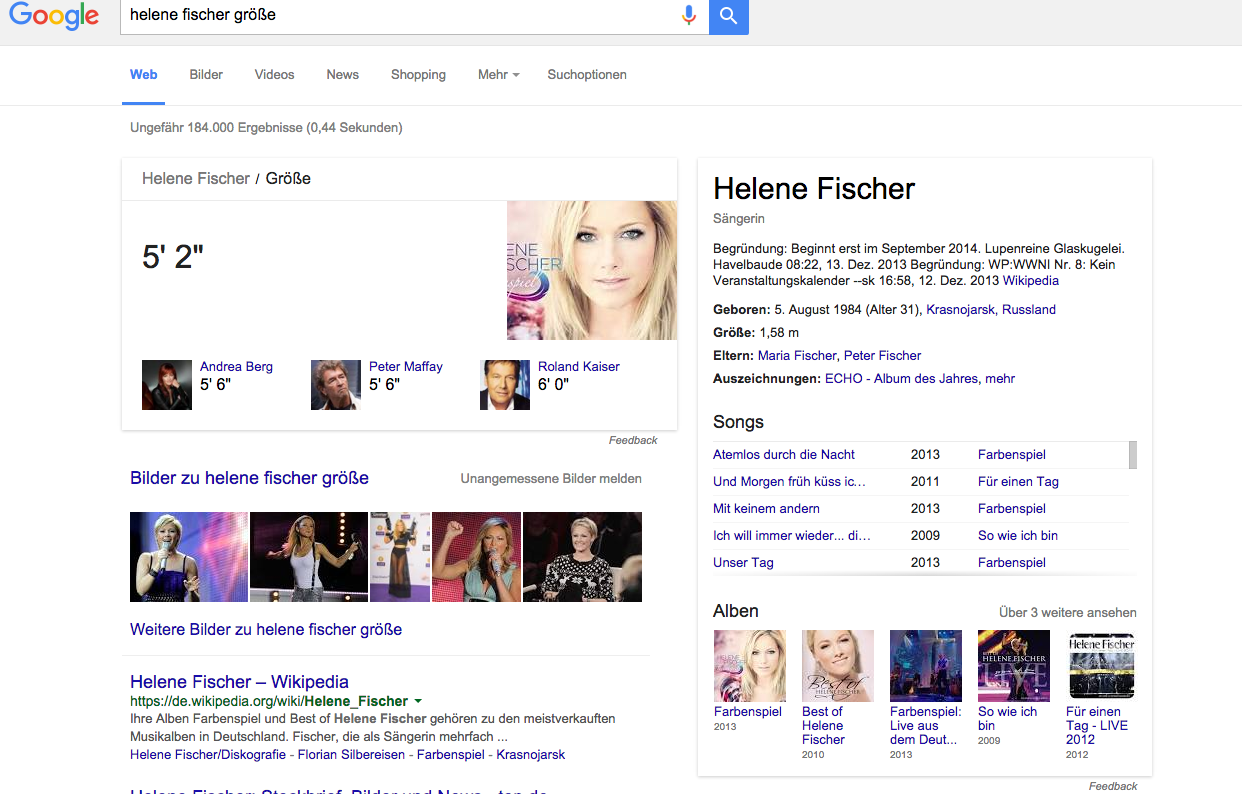Click the Größe 1,58 m value
The image size is (1242, 794).
click(x=780, y=333)
